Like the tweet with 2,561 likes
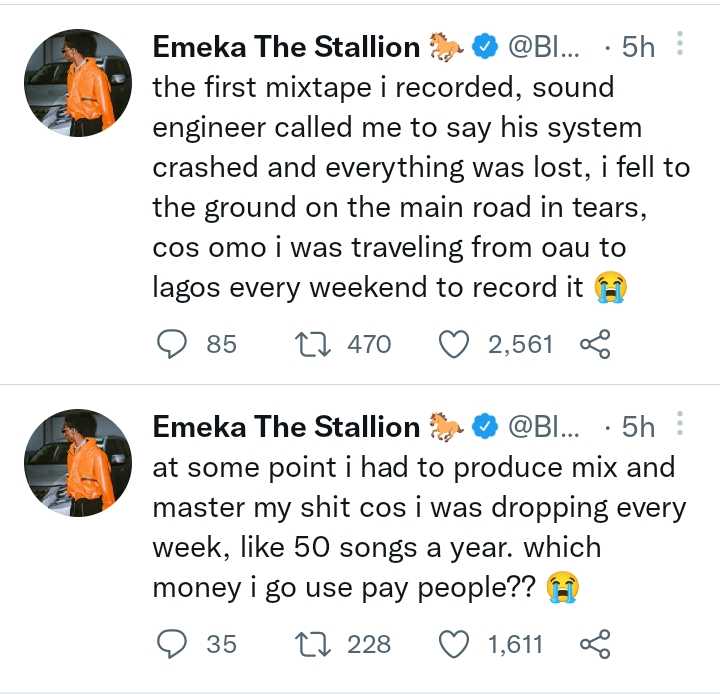 pos(456,344)
